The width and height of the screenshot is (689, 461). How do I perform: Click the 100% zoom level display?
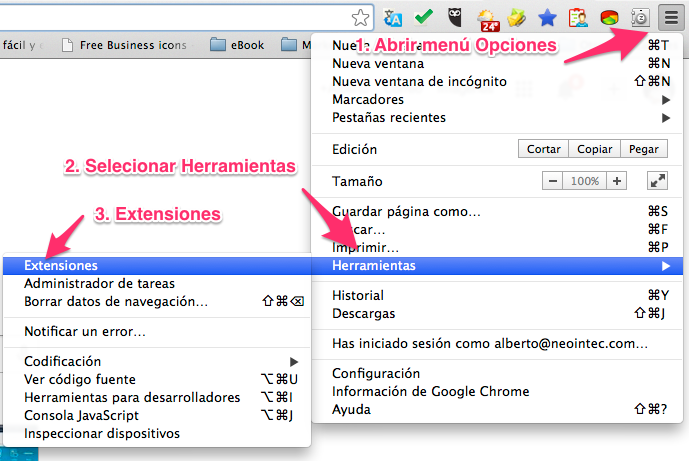click(584, 181)
